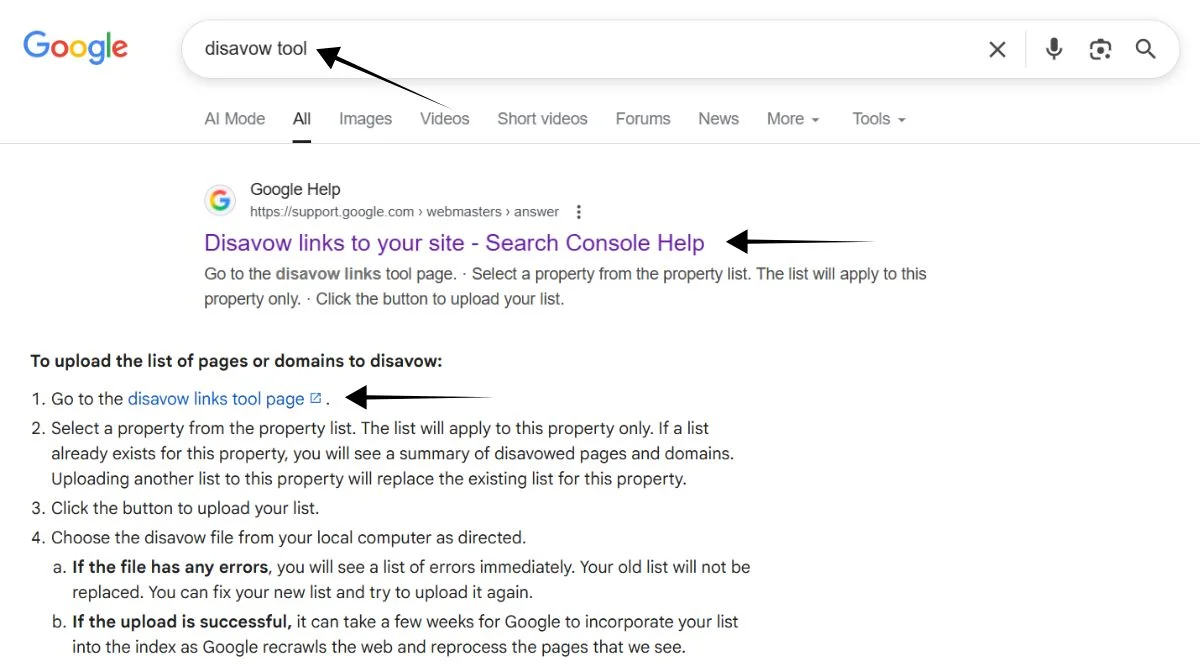Follow the disavow links tool page link
The height and width of the screenshot is (670, 1200).
[x=216, y=398]
